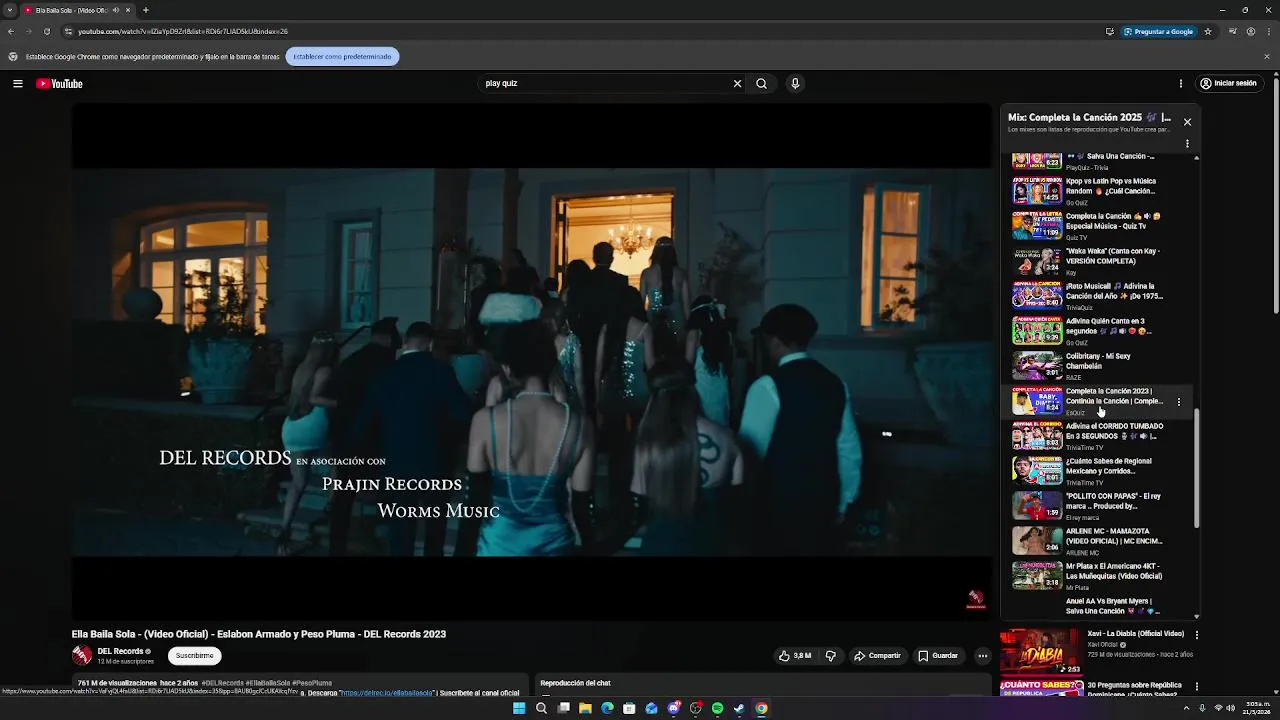Viewport: 1280px width, 720px height.
Task: Click Establecer como predeterminado button
Action: pos(342,57)
